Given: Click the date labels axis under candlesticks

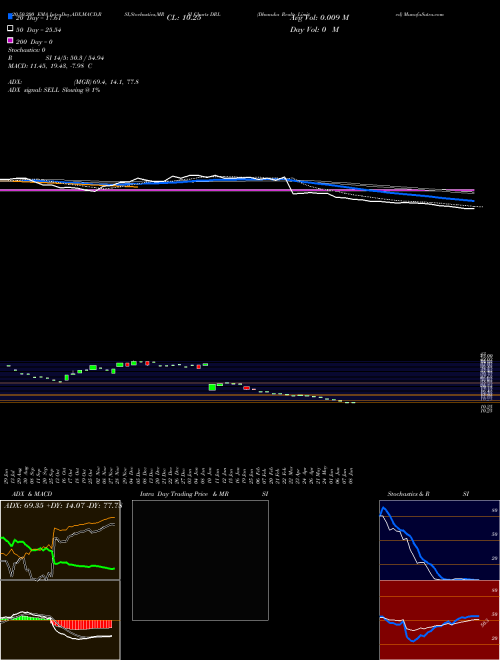Looking at the screenshot, I should click(x=179, y=474).
